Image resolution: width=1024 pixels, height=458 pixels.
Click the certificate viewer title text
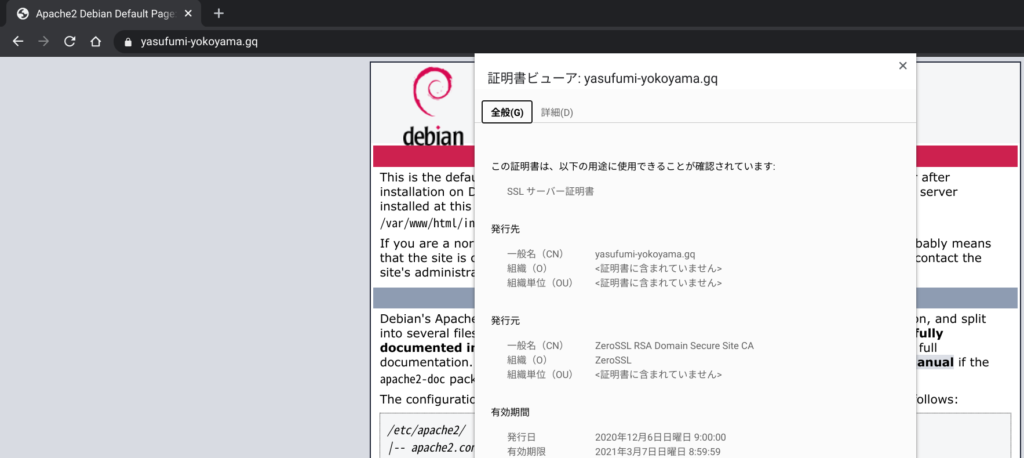603,79
